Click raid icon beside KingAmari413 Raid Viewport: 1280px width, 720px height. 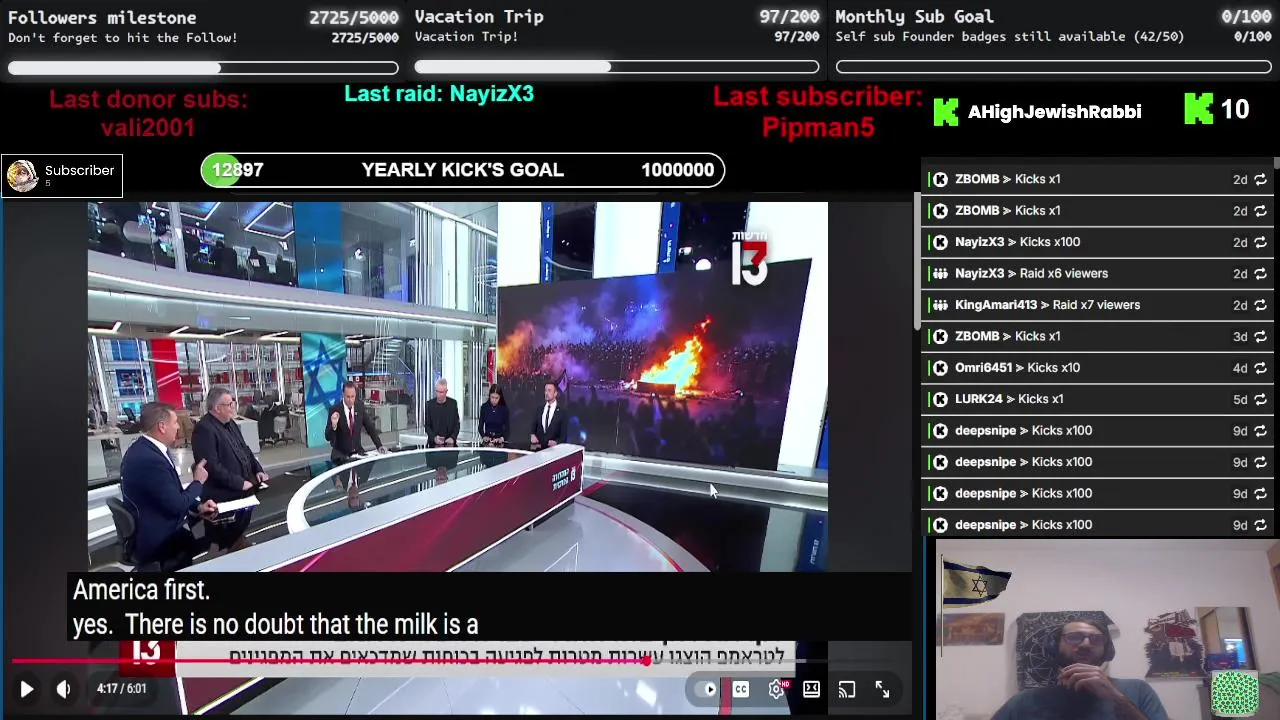(940, 305)
